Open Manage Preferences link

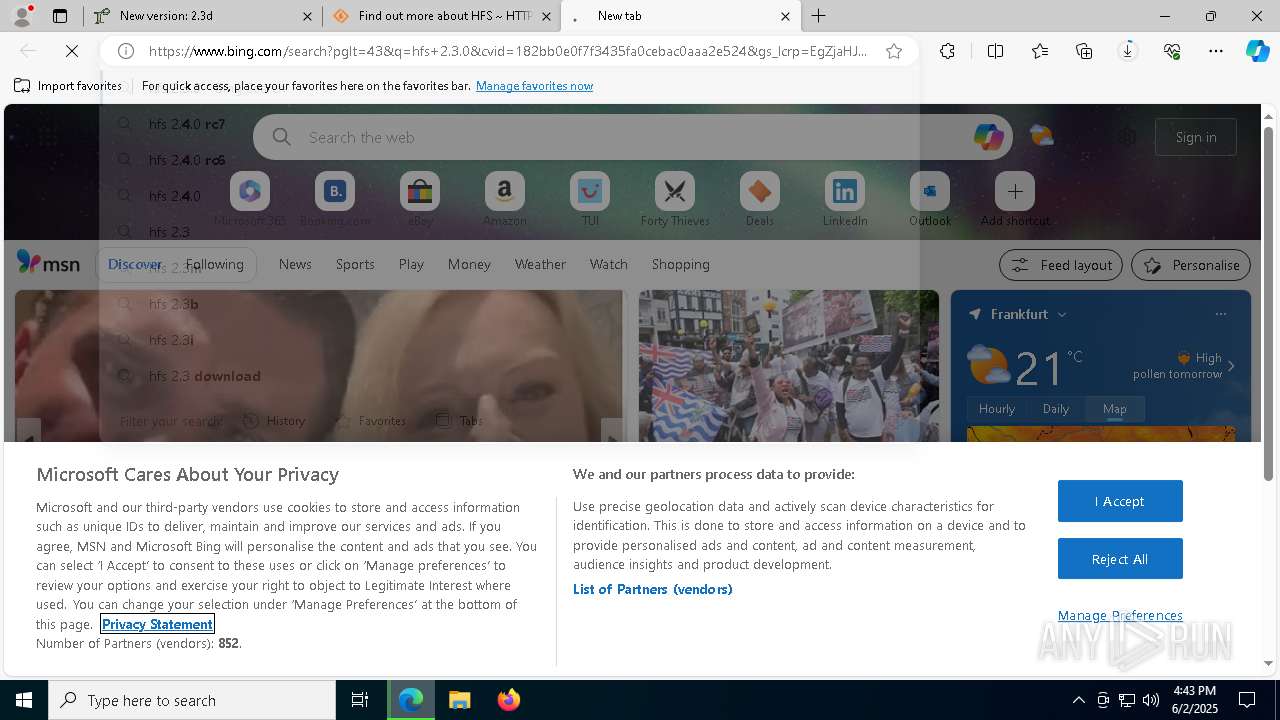tap(1120, 615)
